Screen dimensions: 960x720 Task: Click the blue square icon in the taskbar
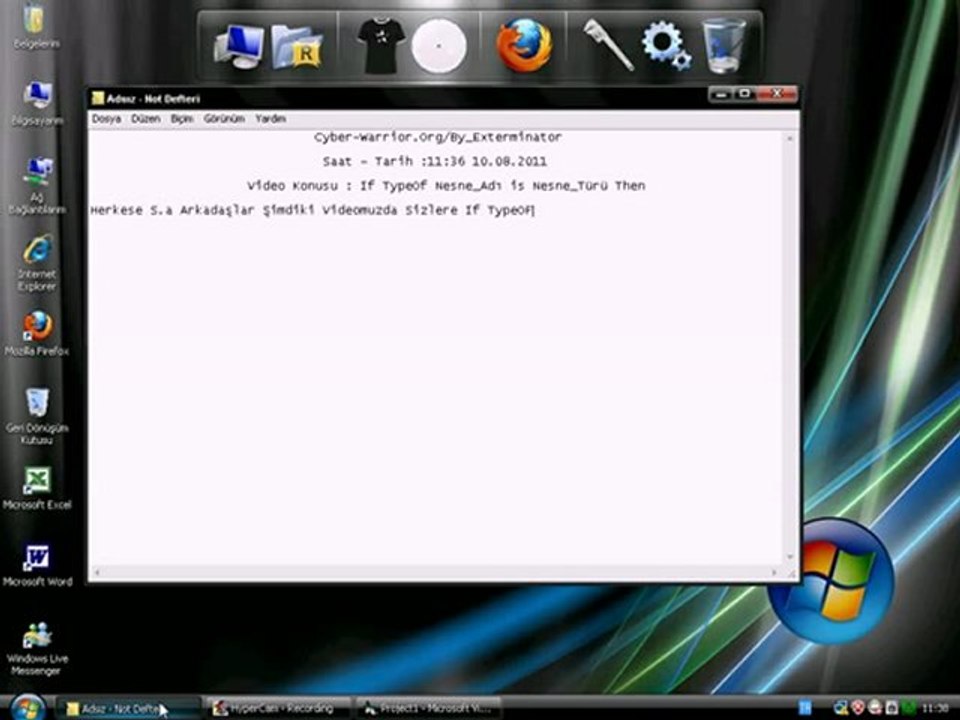pyautogui.click(x=805, y=708)
